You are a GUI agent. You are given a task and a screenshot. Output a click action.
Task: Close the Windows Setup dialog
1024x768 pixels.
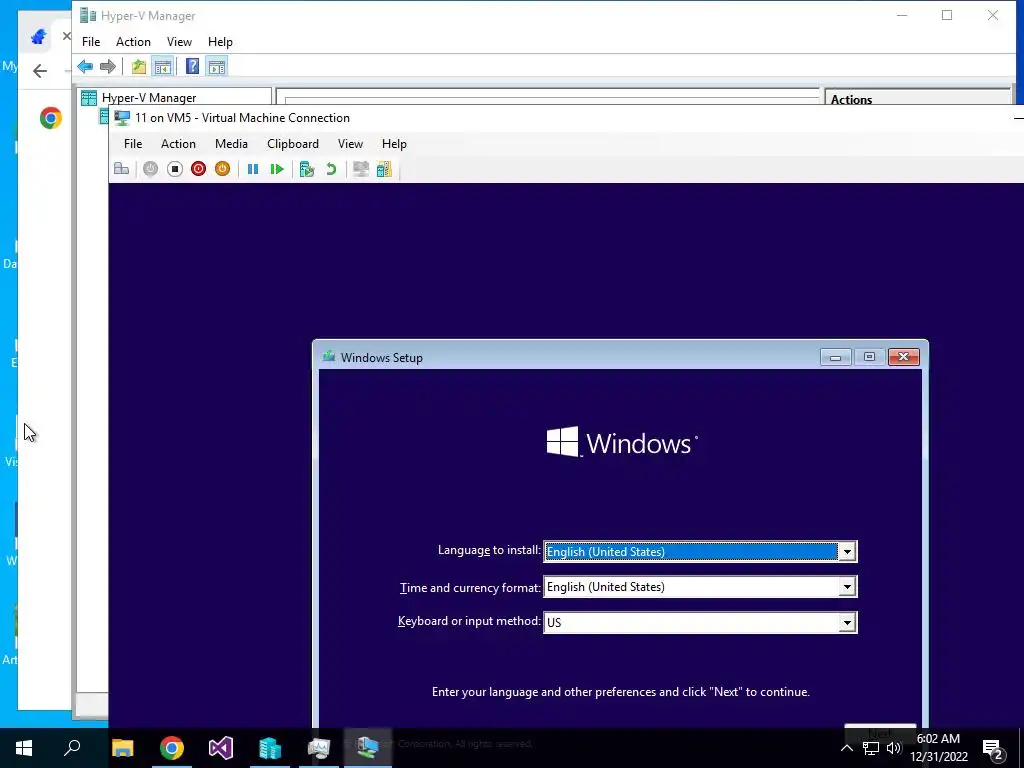coord(903,357)
